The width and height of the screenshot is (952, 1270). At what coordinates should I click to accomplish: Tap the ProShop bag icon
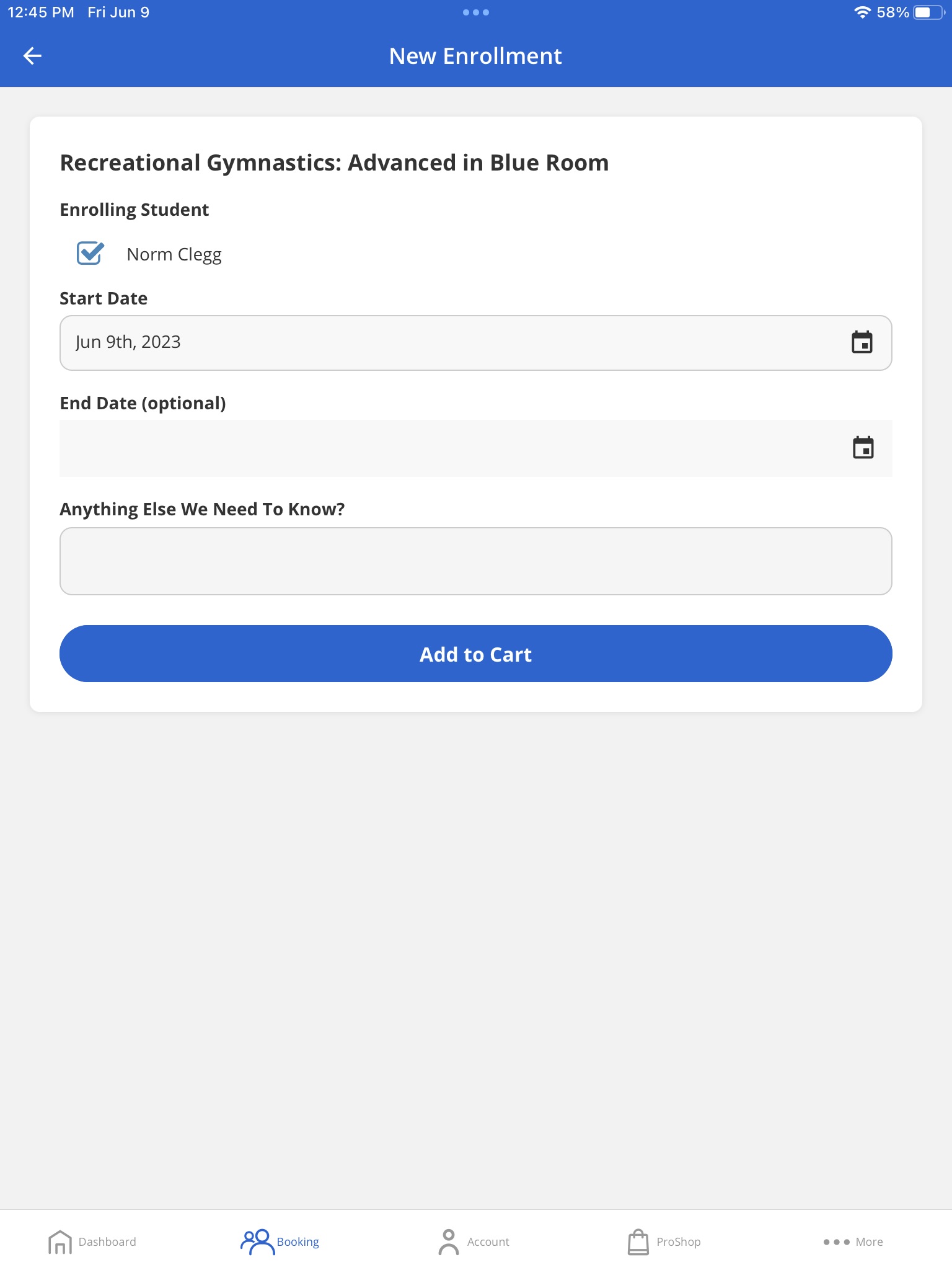[x=638, y=1242]
